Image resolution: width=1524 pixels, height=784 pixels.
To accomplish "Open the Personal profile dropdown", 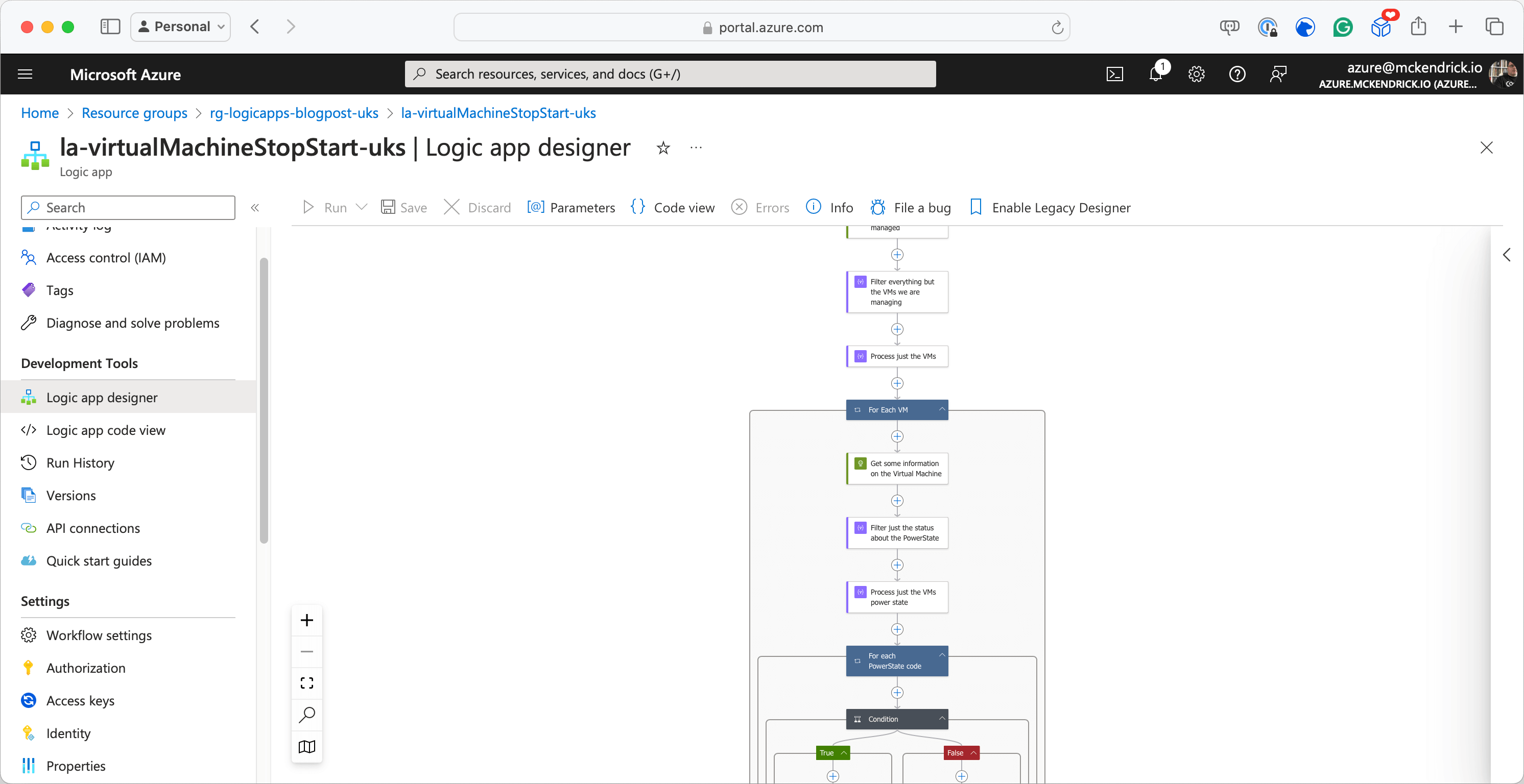I will pos(180,27).
